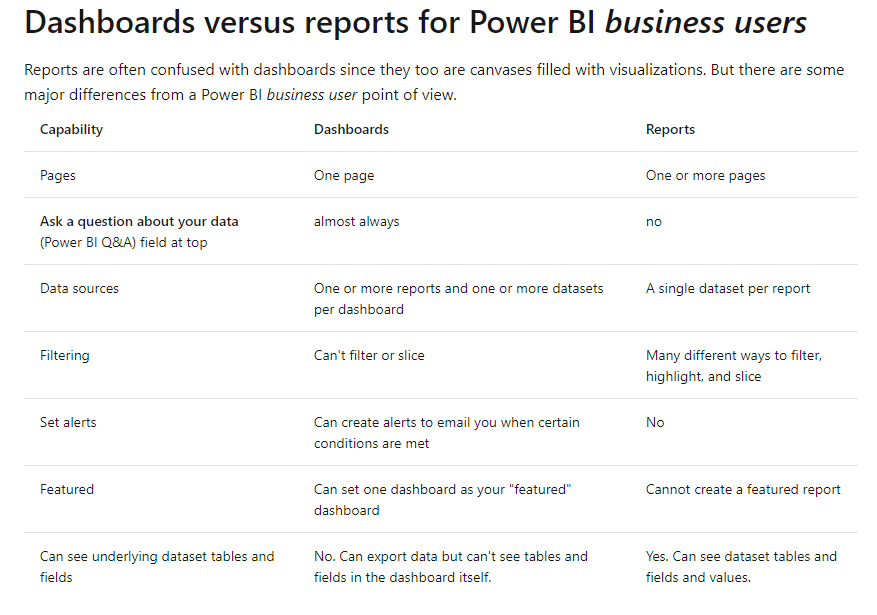This screenshot has width=877, height=615.
Task: Select the Featured row label
Action: [x=67, y=490]
